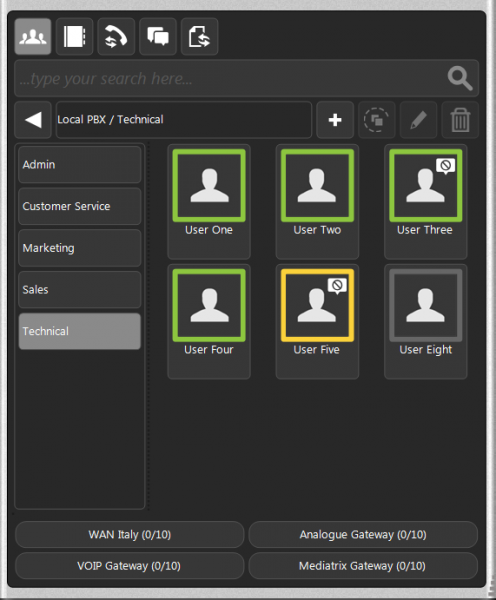Click the dashed-circle copy group icon
The width and height of the screenshot is (496, 600).
(x=377, y=120)
